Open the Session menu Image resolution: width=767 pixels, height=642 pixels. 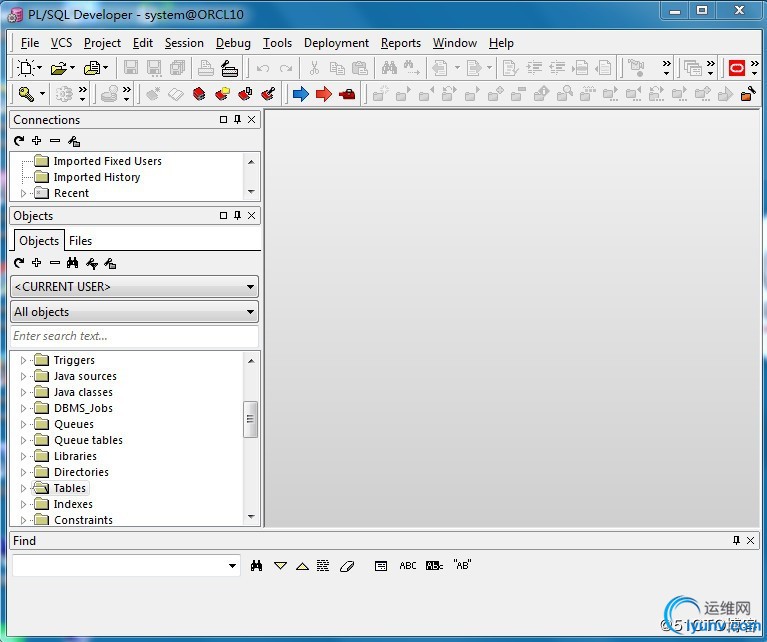point(184,43)
